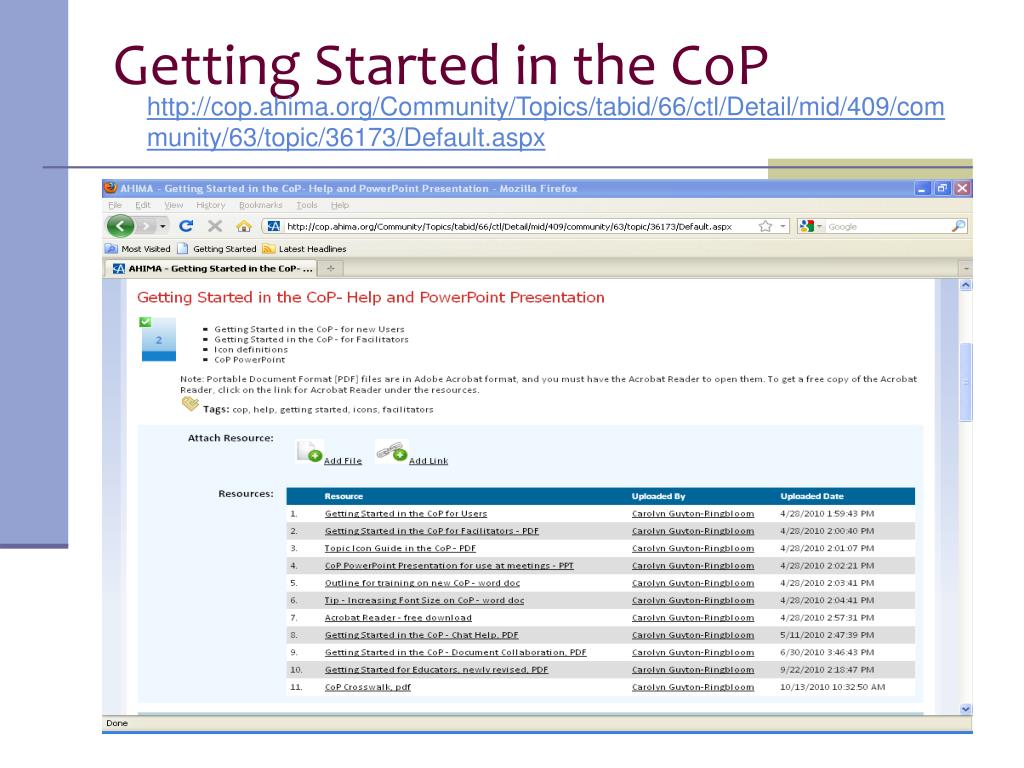Click the bookmark star in address bar
The width and height of the screenshot is (1024, 768).
click(x=765, y=226)
